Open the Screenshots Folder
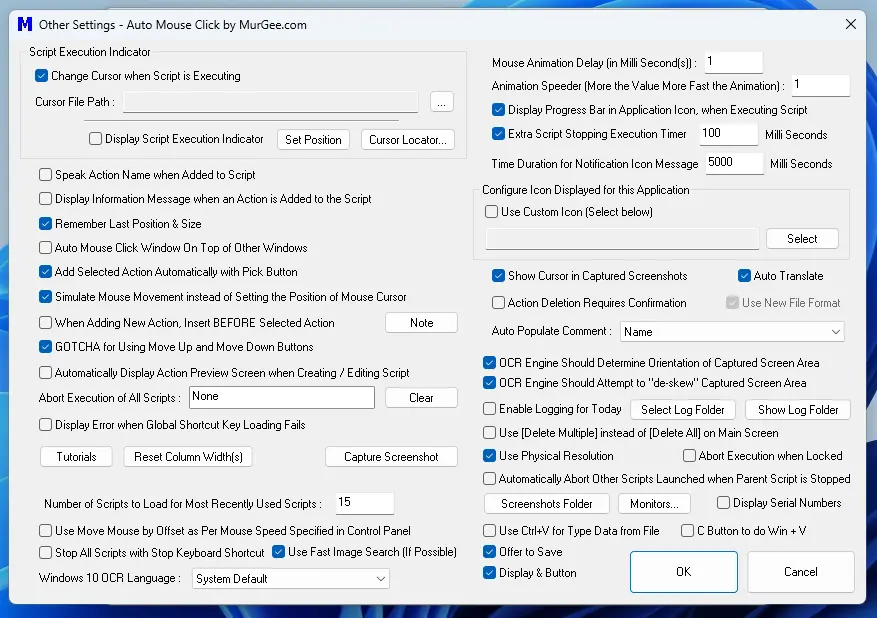The width and height of the screenshot is (877, 618). point(546,504)
